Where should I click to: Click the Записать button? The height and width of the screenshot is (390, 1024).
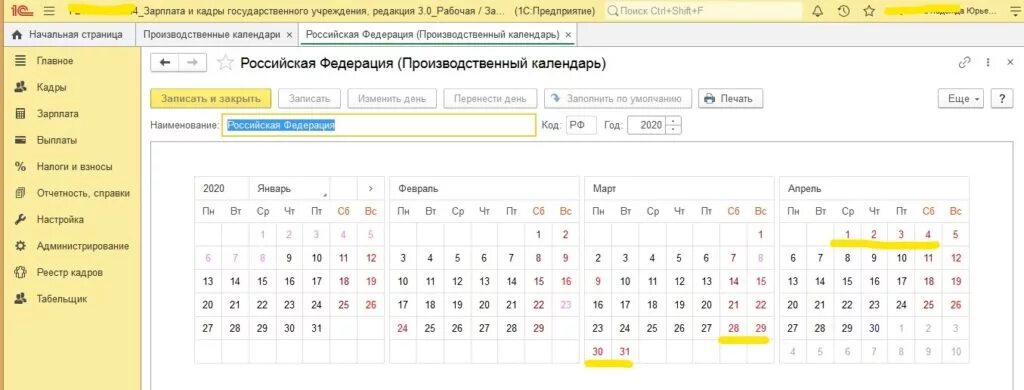pos(309,99)
